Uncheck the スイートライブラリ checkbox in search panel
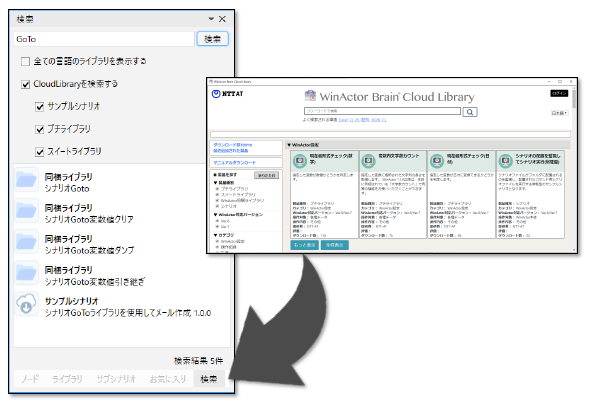The image size is (589, 403). point(39,152)
